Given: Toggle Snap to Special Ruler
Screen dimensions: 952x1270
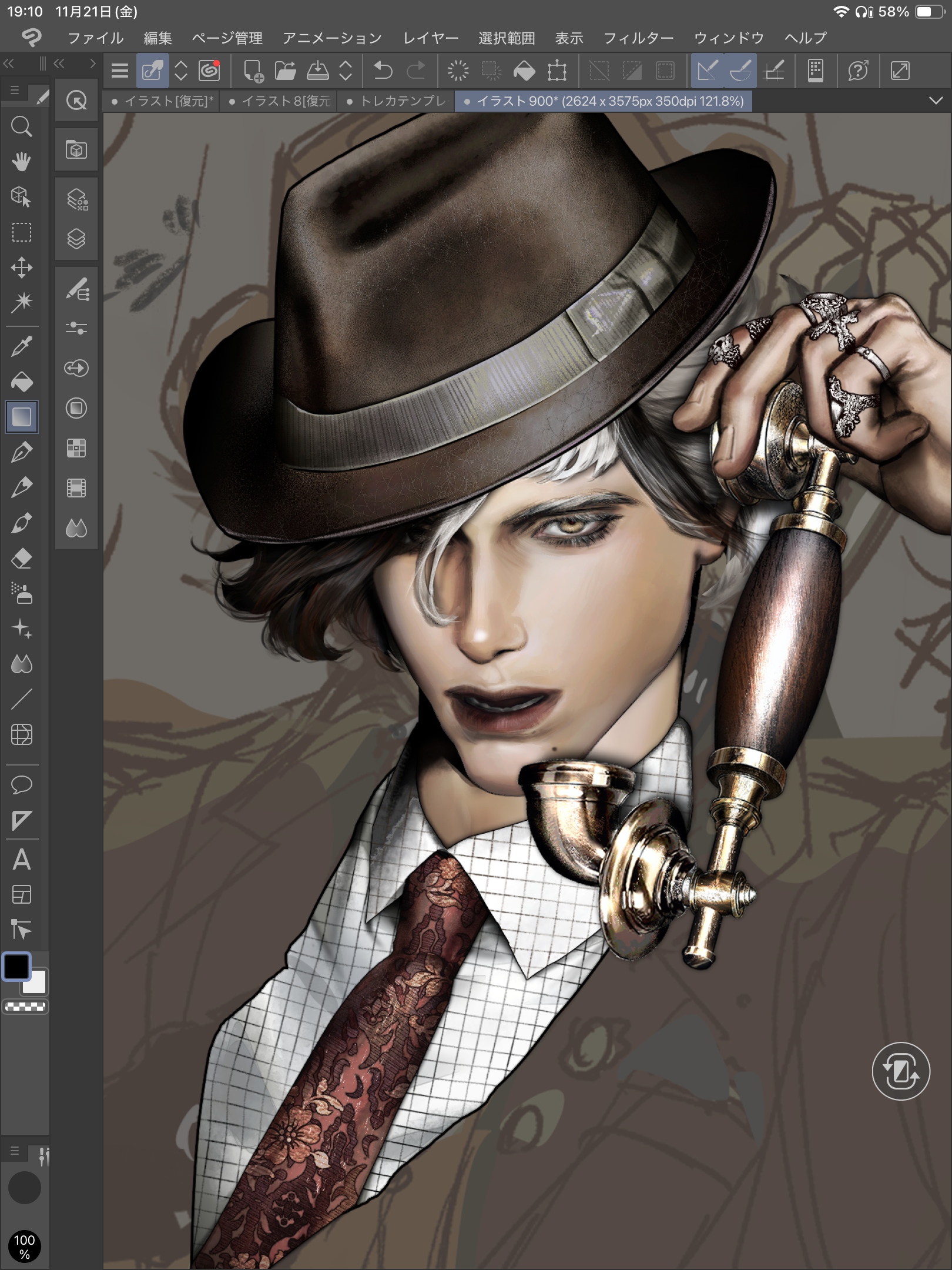Looking at the screenshot, I should 740,71.
